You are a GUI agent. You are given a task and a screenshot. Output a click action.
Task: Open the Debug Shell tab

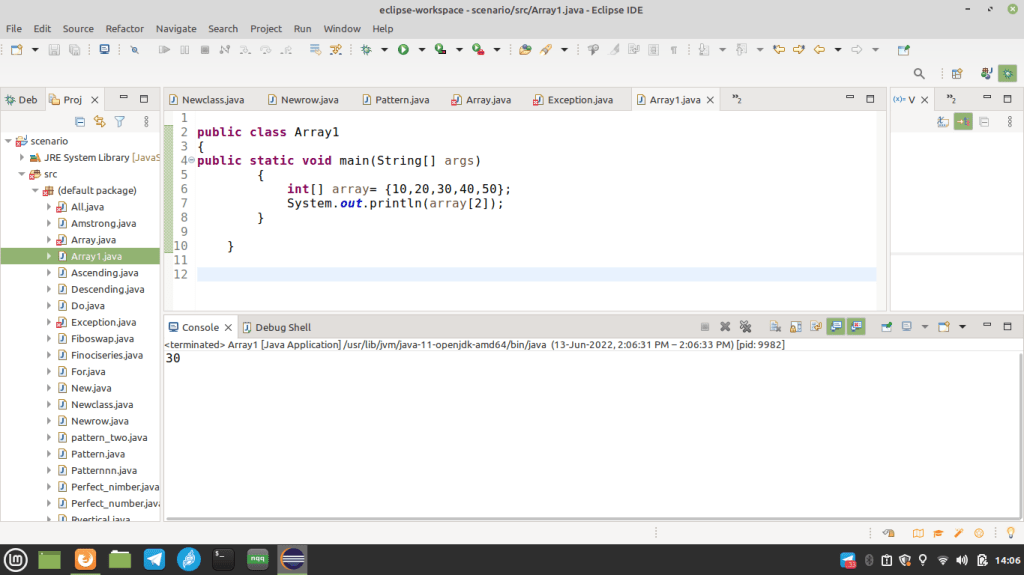[x=276, y=327]
